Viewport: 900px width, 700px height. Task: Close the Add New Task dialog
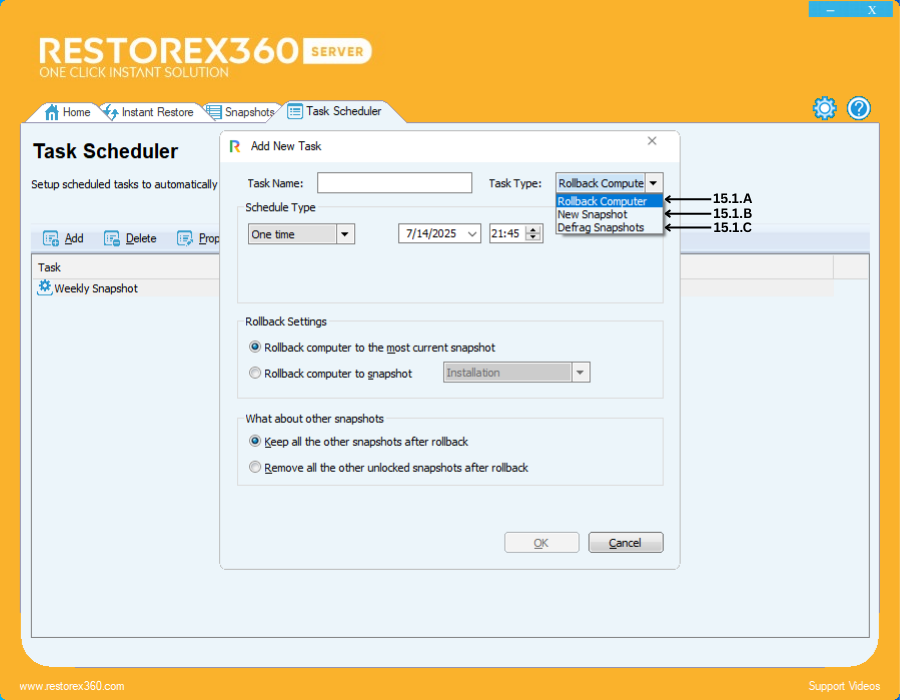tap(652, 141)
